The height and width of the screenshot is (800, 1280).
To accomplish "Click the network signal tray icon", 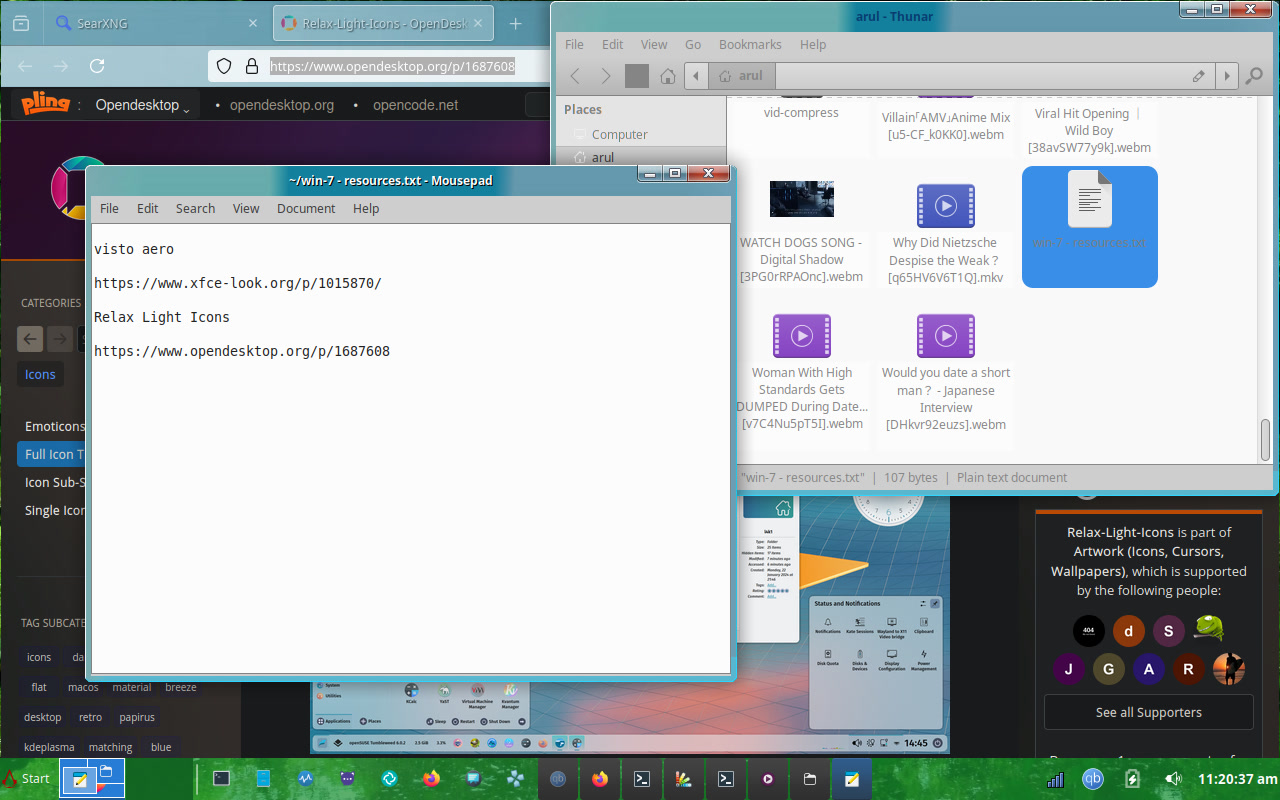I will point(1056,778).
